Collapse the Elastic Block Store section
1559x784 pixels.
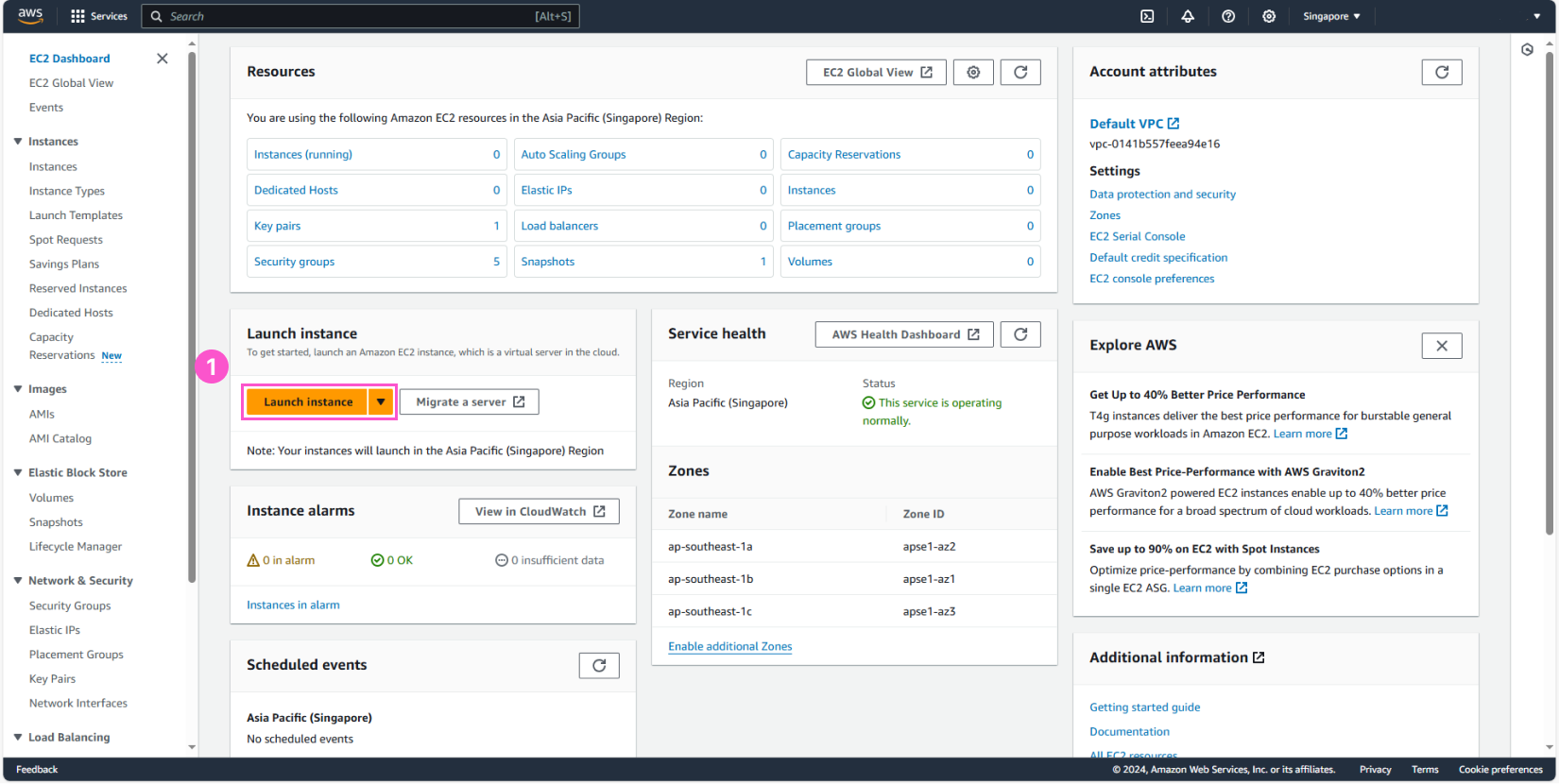pyautogui.click(x=18, y=472)
